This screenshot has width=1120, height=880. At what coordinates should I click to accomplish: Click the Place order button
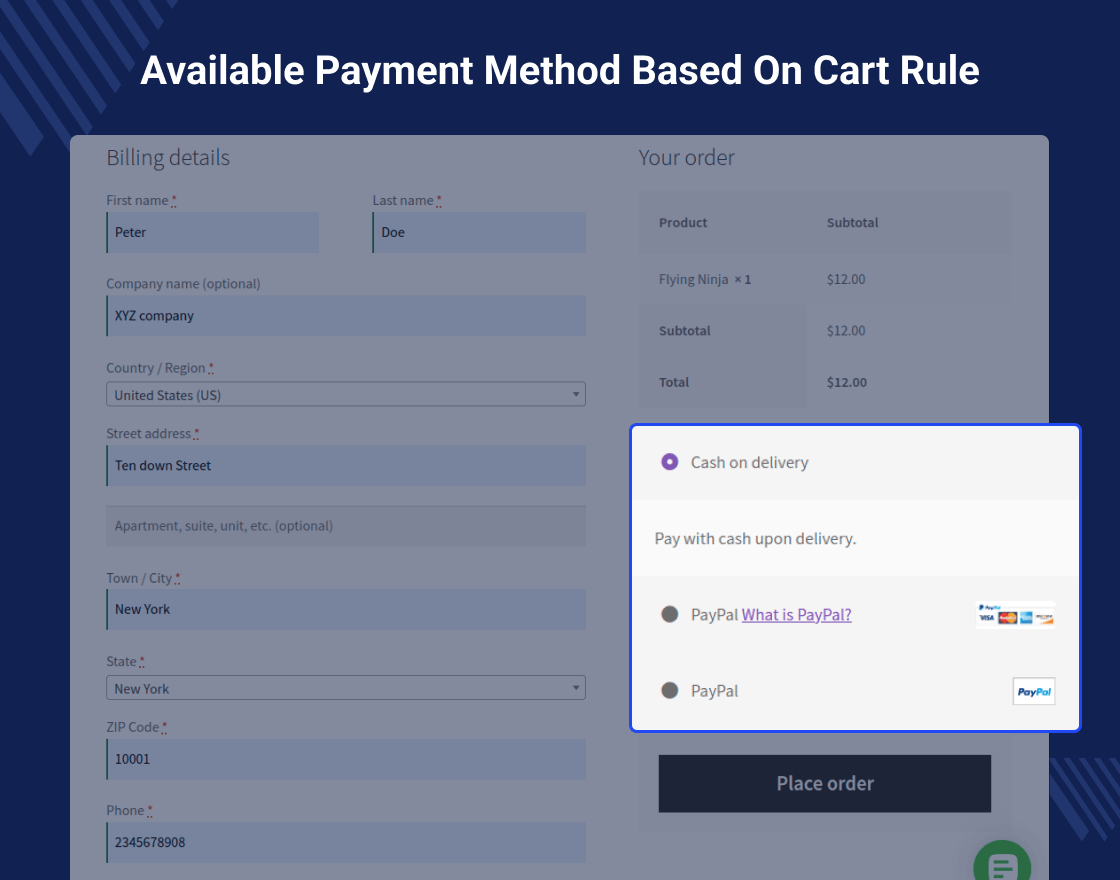pos(824,783)
